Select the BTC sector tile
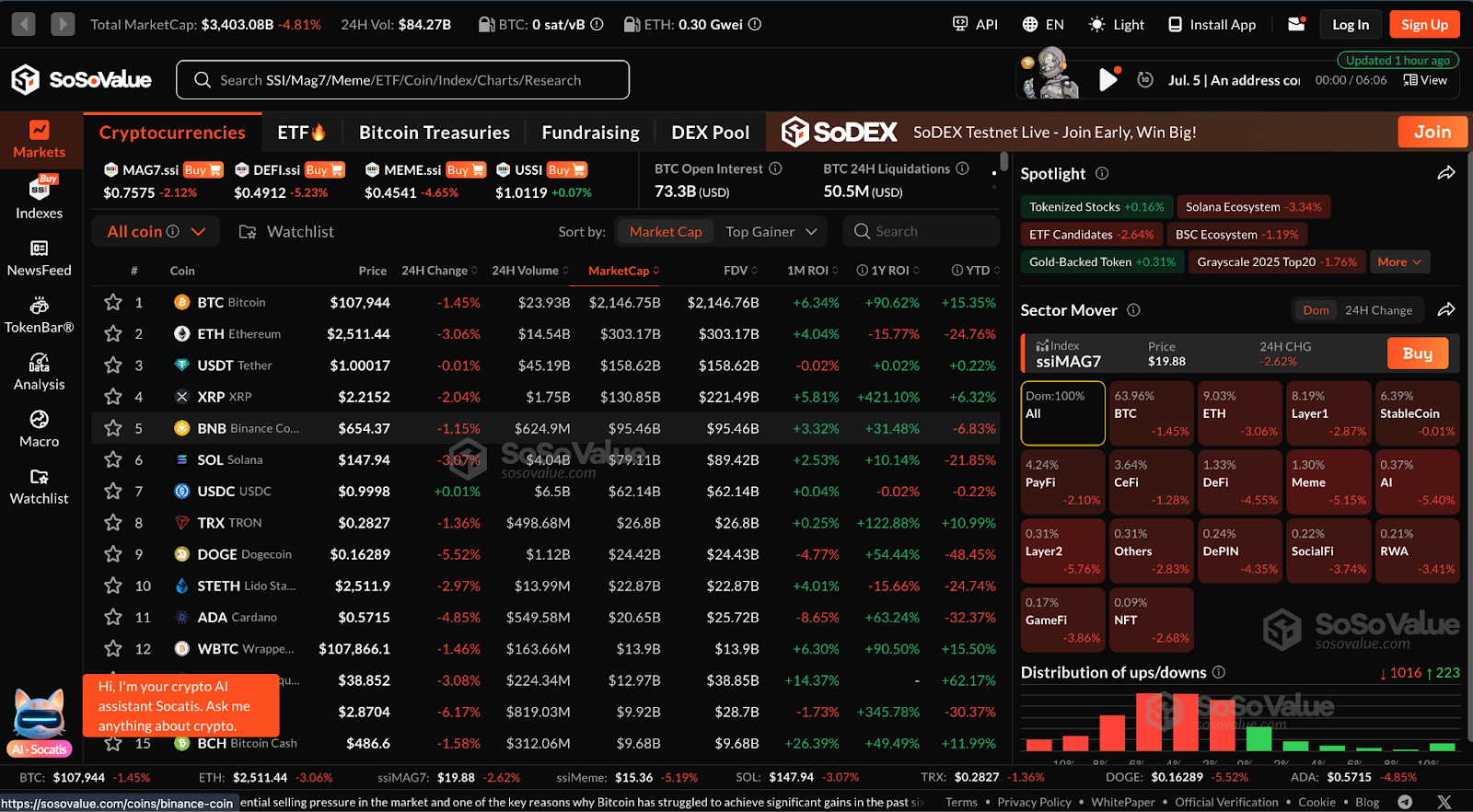Viewport: 1473px width, 812px height. tap(1151, 412)
